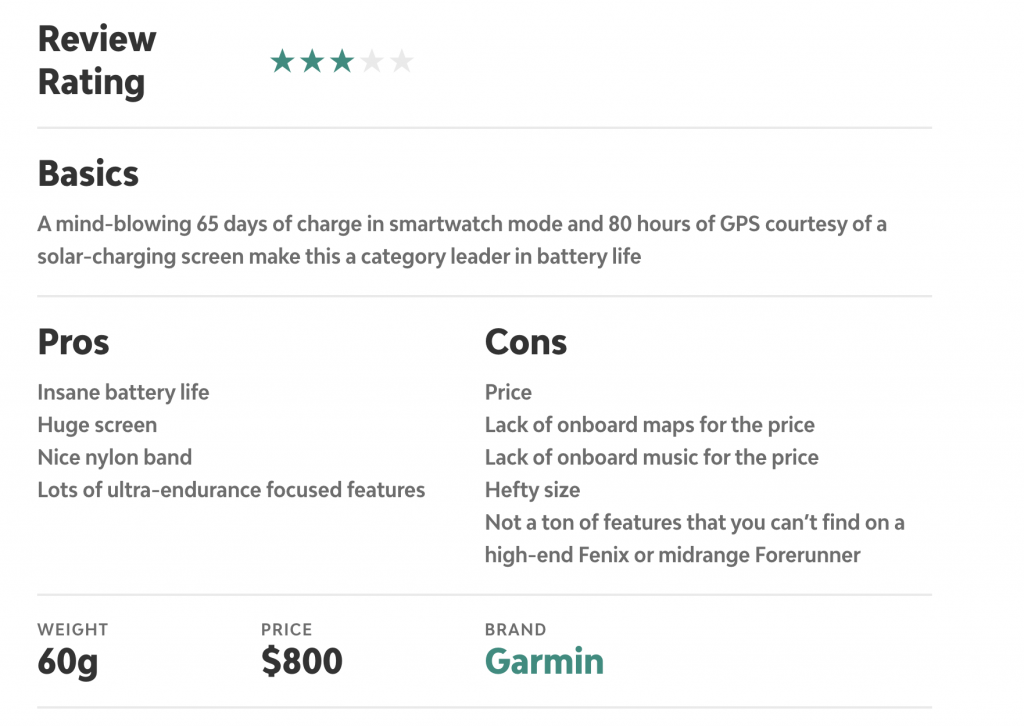The width and height of the screenshot is (1024, 726).
Task: Click the first green rating star
Action: click(x=282, y=62)
